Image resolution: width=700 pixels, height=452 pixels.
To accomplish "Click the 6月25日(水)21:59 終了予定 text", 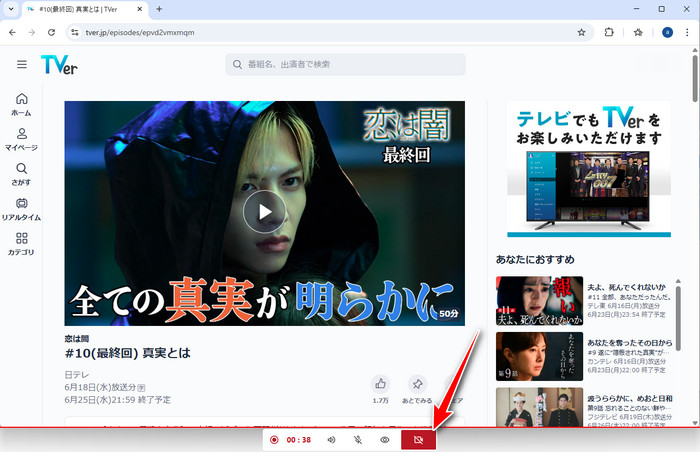I will [x=117, y=400].
